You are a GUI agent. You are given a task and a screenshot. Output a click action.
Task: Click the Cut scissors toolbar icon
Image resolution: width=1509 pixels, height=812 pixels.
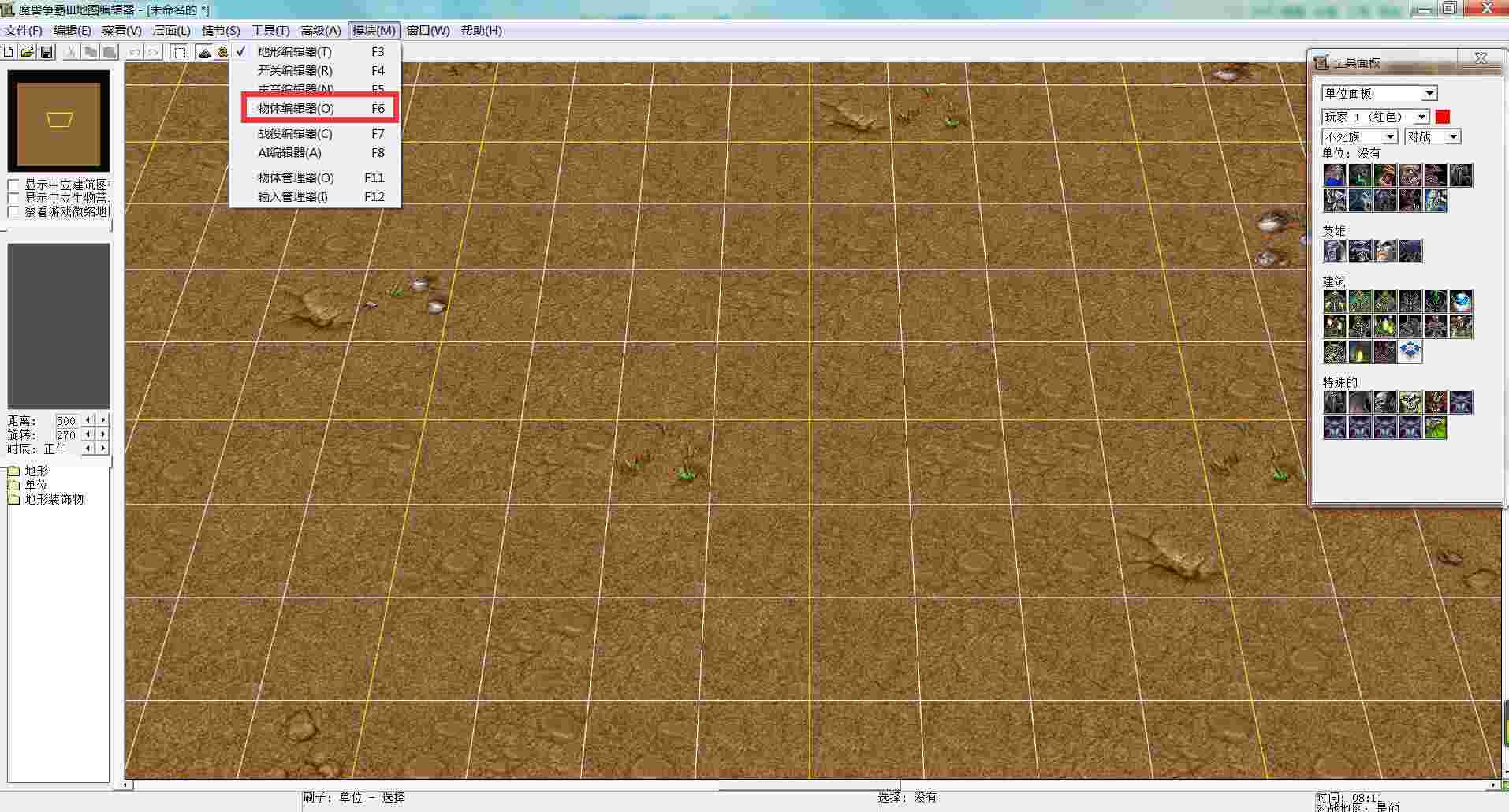click(x=71, y=52)
